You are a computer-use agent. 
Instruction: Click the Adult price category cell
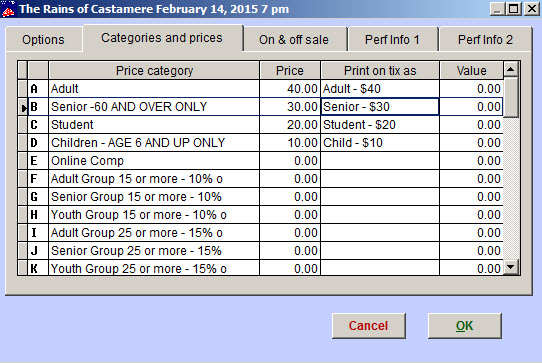(154, 89)
